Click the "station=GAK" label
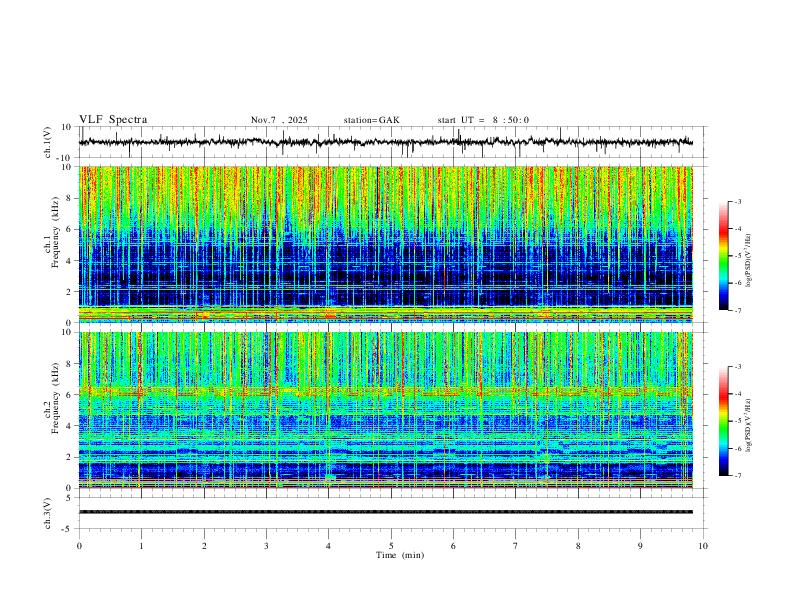Image resolution: width=792 pixels, height=612 pixels. point(371,120)
